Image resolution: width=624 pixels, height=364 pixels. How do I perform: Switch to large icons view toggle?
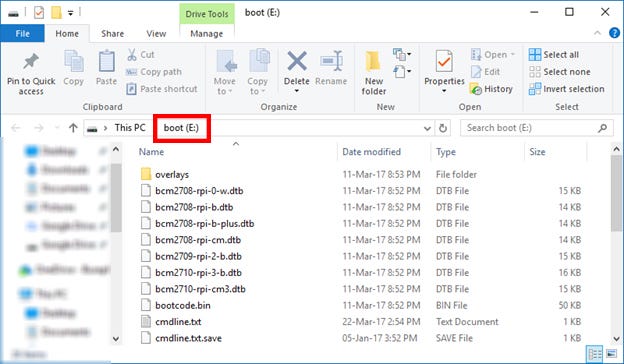pyautogui.click(x=611, y=353)
